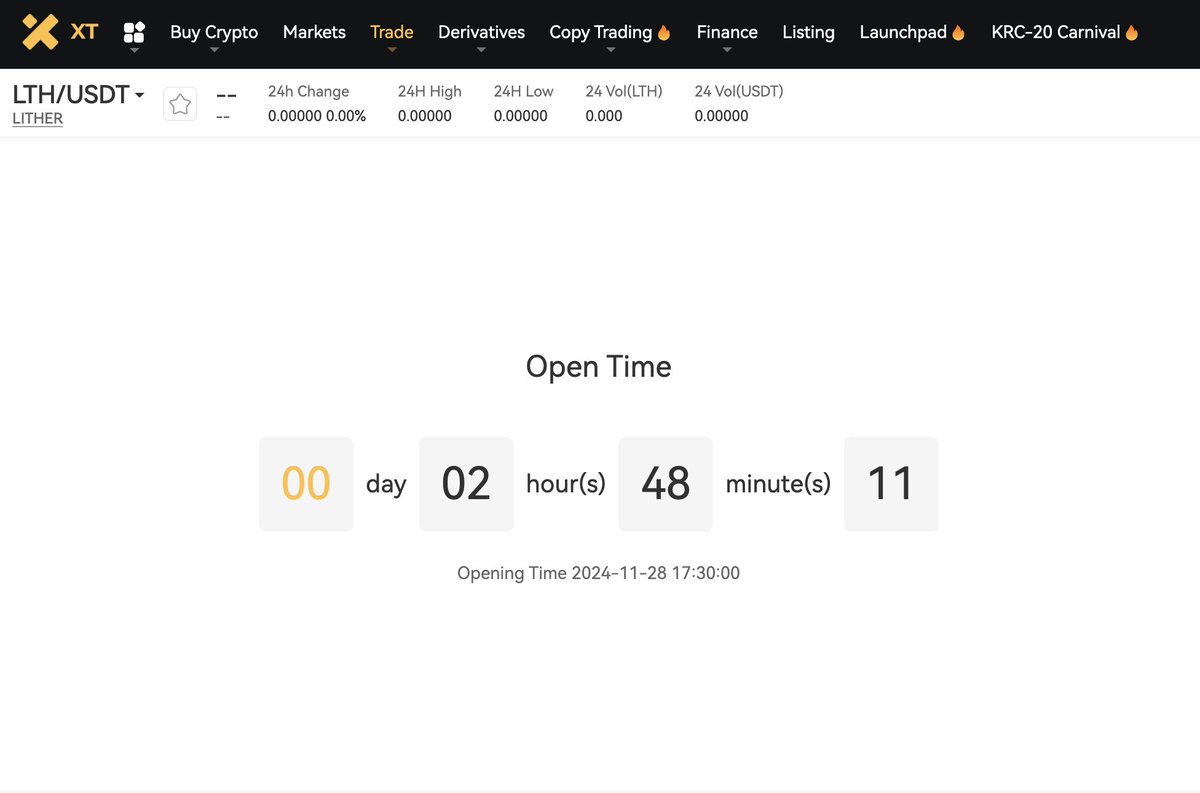This screenshot has width=1200, height=793.
Task: Click the 0.00000 0.00% change value
Action: pyautogui.click(x=317, y=116)
